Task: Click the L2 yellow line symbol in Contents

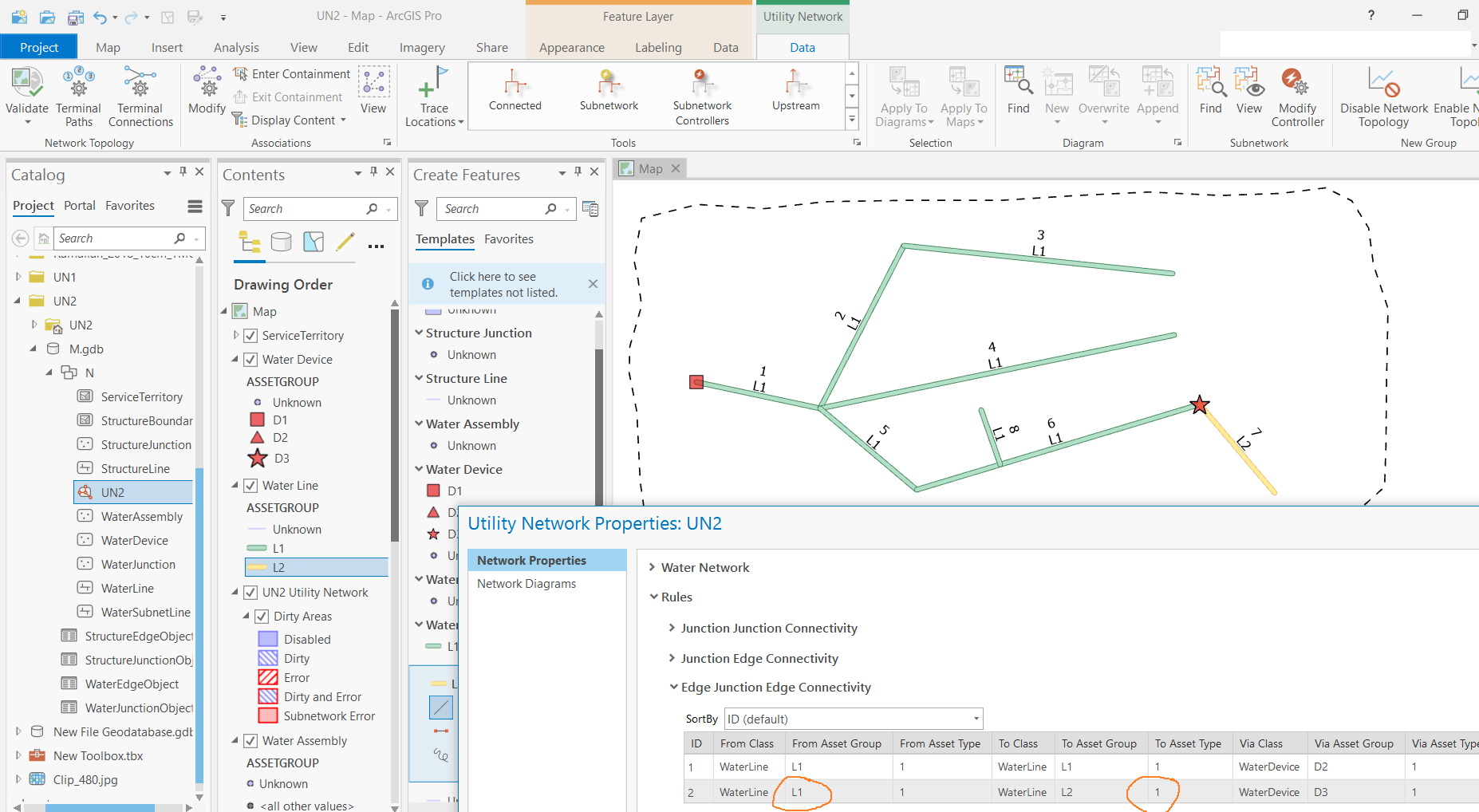Action: pyautogui.click(x=257, y=567)
